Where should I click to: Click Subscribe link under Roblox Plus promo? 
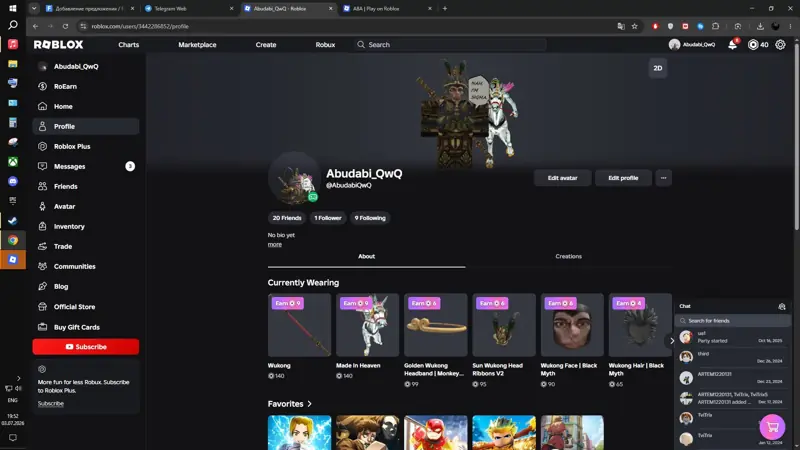[51, 404]
